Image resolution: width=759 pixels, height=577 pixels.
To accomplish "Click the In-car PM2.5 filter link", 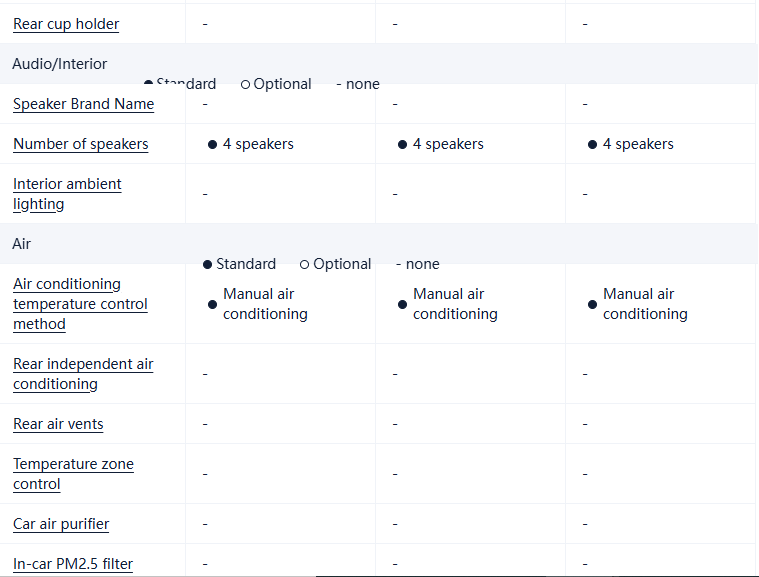I will point(73,564).
